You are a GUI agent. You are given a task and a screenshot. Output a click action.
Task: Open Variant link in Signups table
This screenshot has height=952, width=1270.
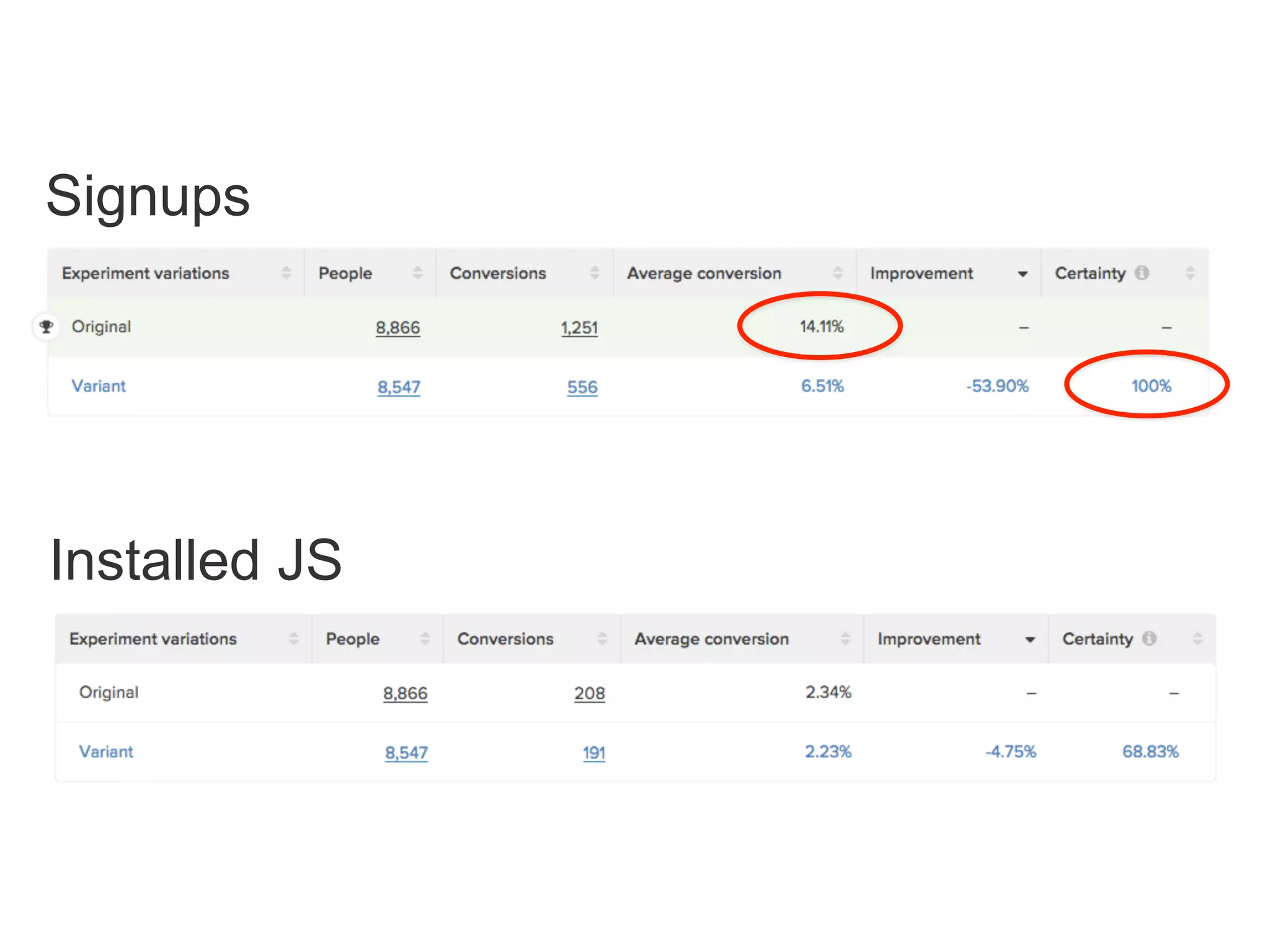pyautogui.click(x=99, y=386)
